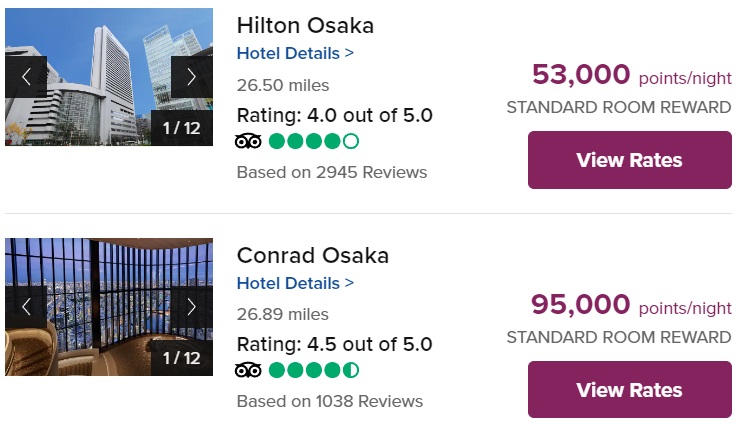Image resolution: width=753 pixels, height=428 pixels.
Task: Open the Hilton Osaka hotel name heading
Action: tap(305, 25)
